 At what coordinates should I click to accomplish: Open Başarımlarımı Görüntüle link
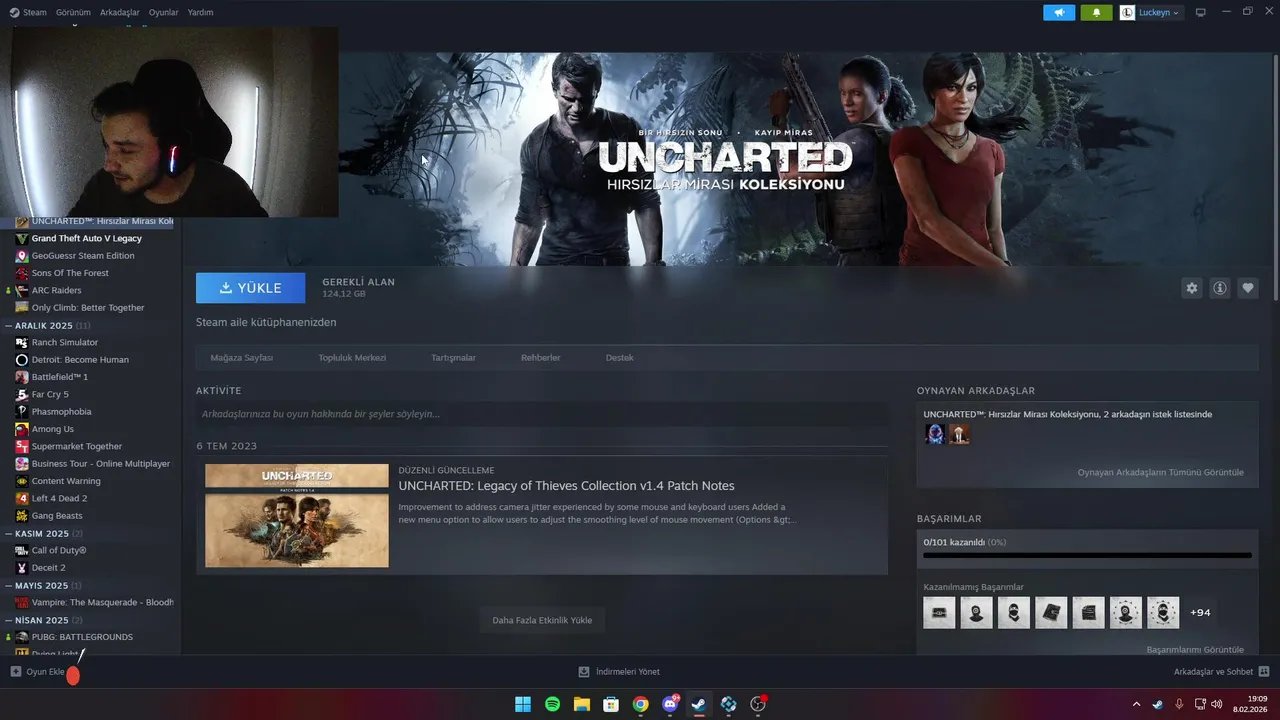tap(1195, 649)
